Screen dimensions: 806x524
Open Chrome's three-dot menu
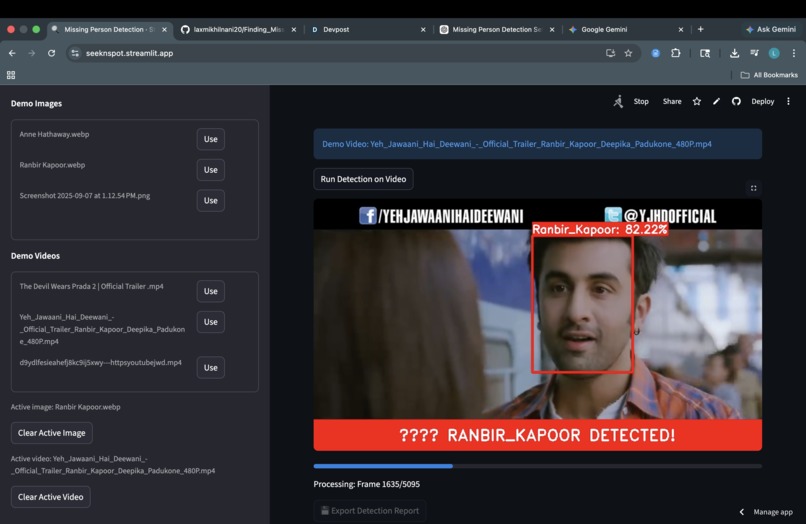pos(794,53)
